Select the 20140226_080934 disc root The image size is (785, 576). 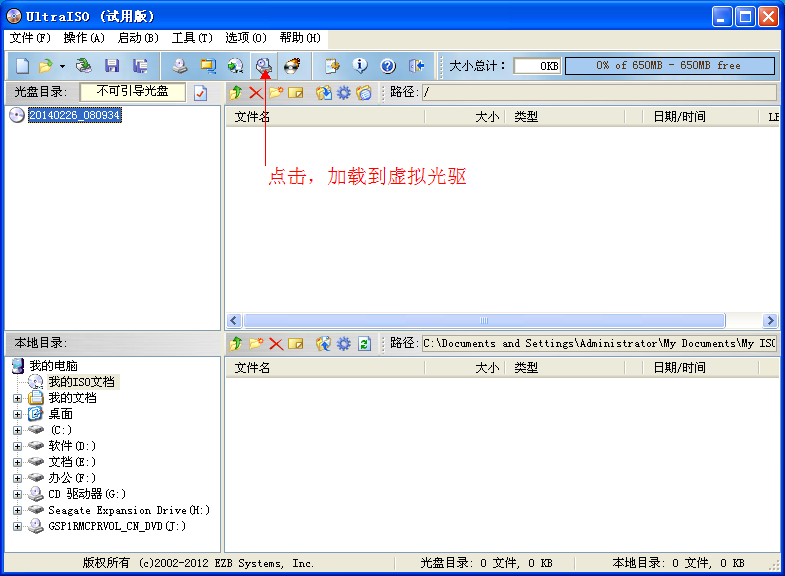(74, 115)
